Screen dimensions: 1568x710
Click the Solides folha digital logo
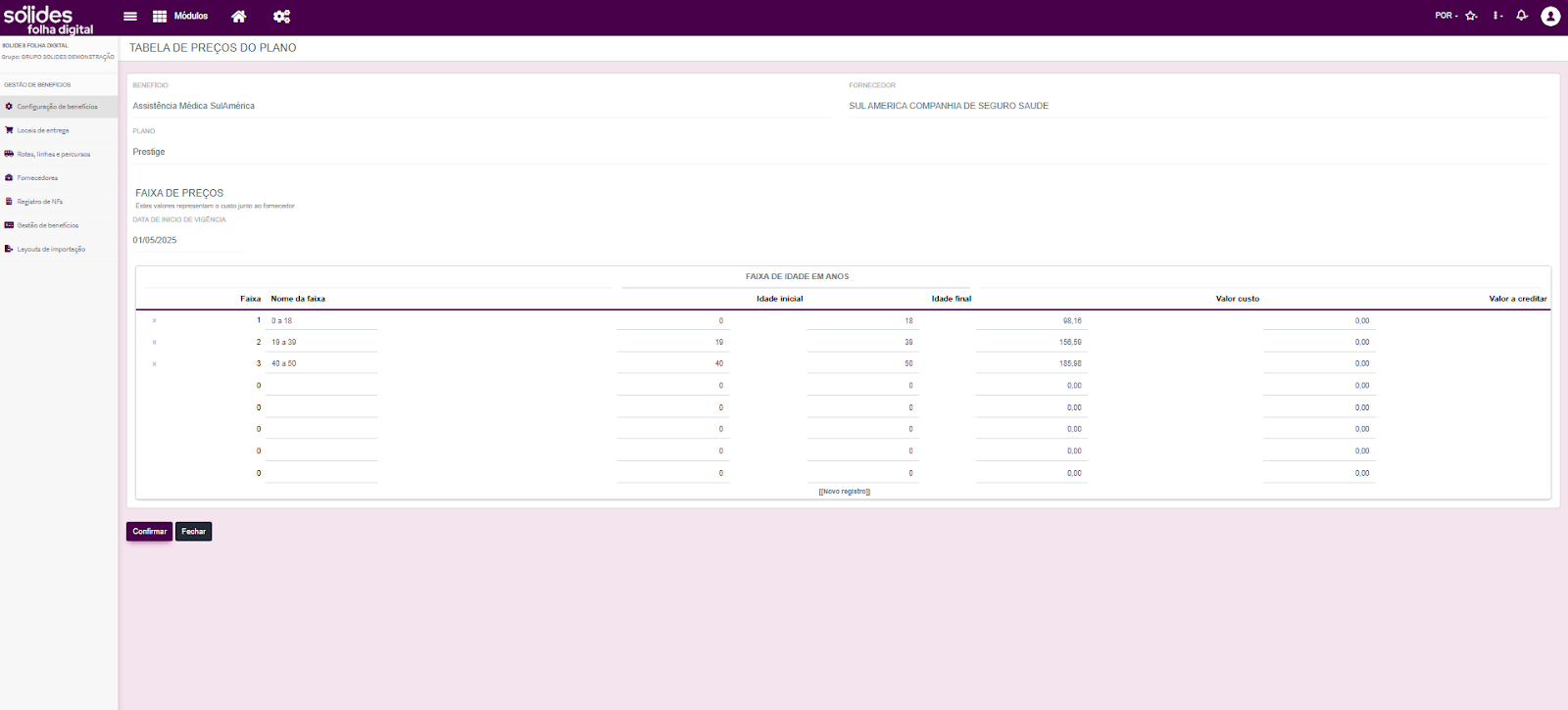click(49, 20)
